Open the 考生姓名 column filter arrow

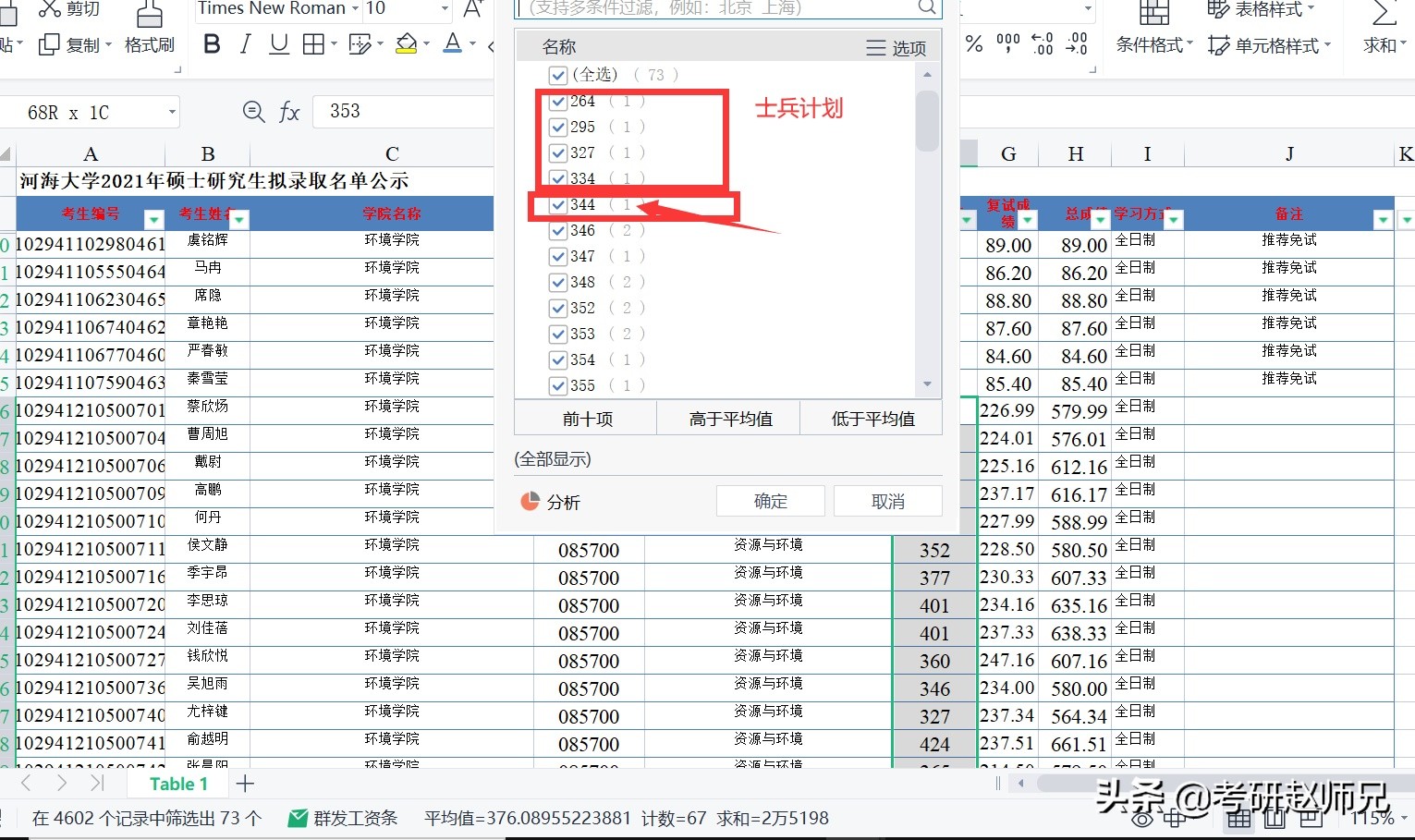(x=239, y=219)
